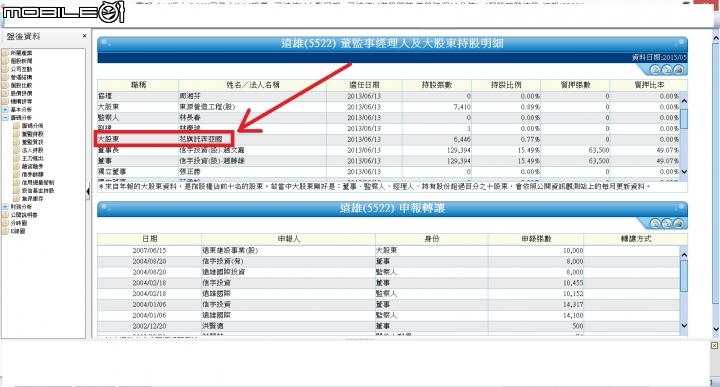Click the 選任日期 column header
The width and height of the screenshot is (720, 387).
[x=364, y=85]
